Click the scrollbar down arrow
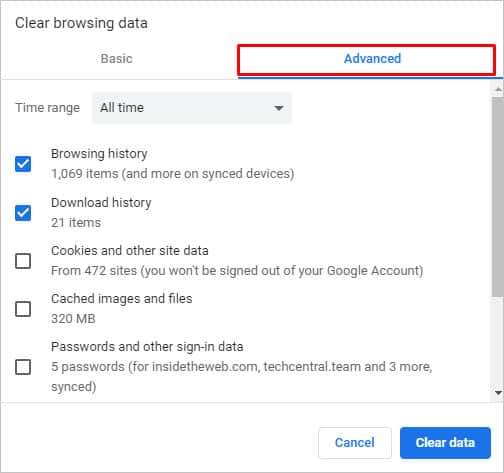Image resolution: width=504 pixels, height=473 pixels. click(x=498, y=393)
